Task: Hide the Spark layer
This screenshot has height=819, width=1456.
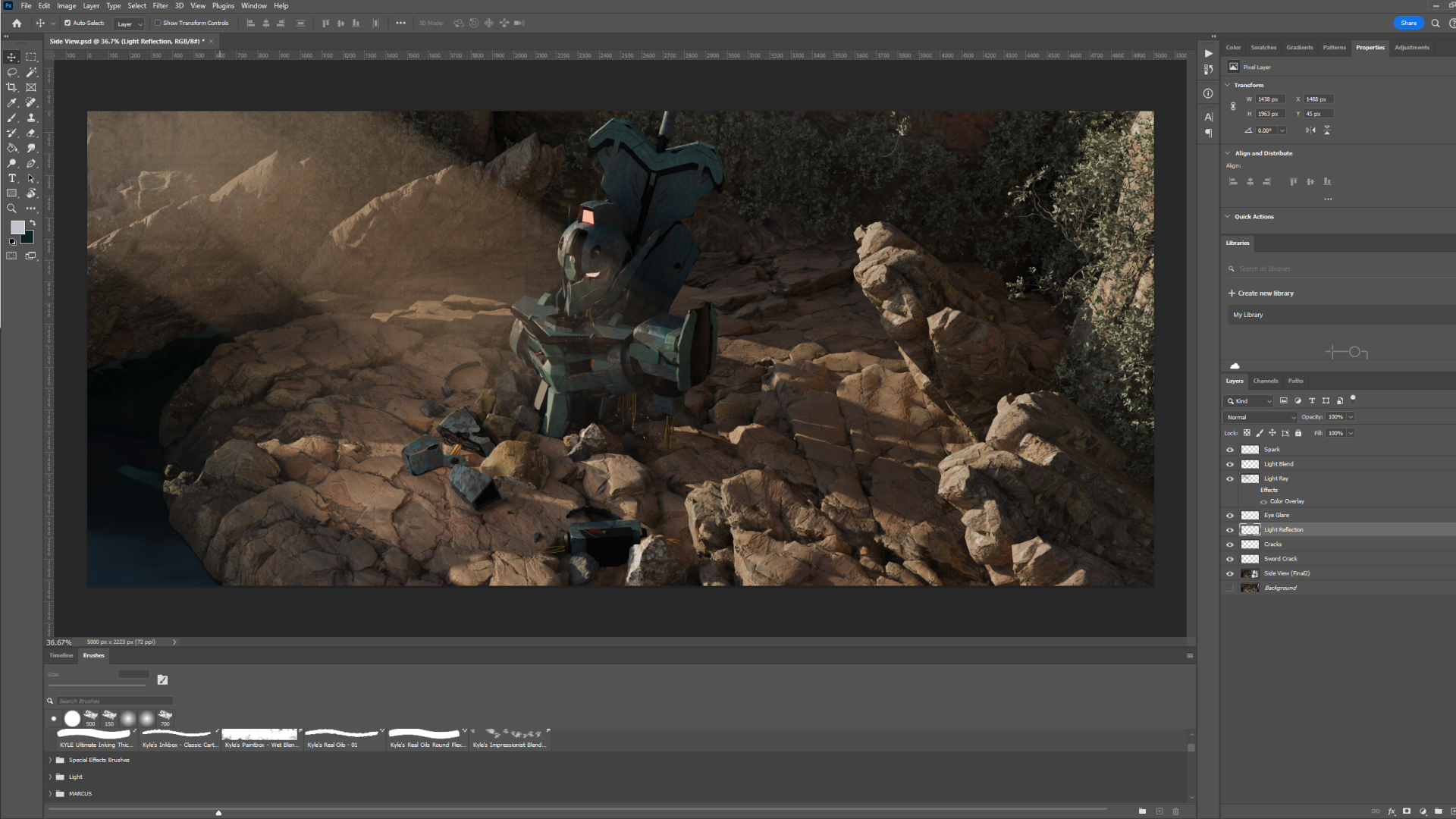Action: coord(1230,450)
